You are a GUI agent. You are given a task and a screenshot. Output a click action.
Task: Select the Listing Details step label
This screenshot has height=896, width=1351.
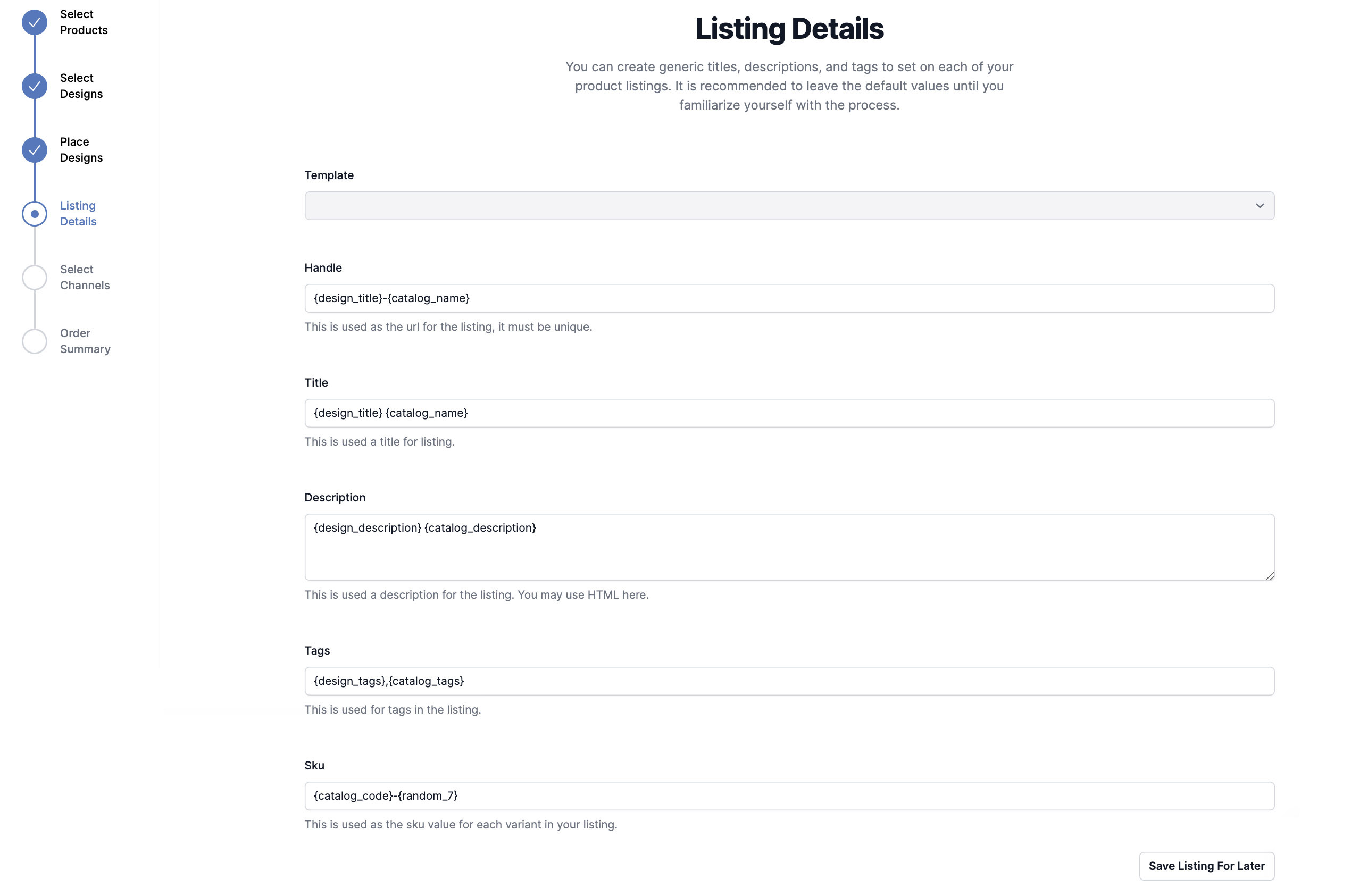[78, 214]
